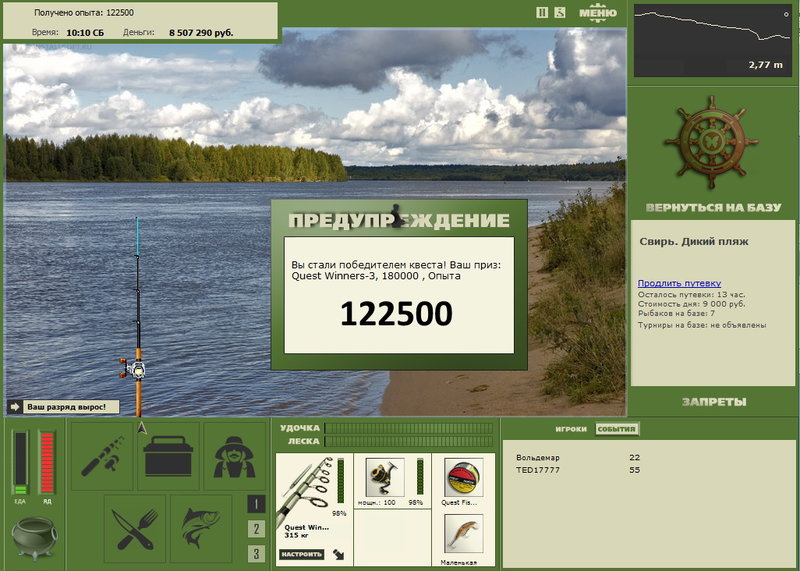
Task: Open the tackle box inventory icon
Action: (x=168, y=456)
